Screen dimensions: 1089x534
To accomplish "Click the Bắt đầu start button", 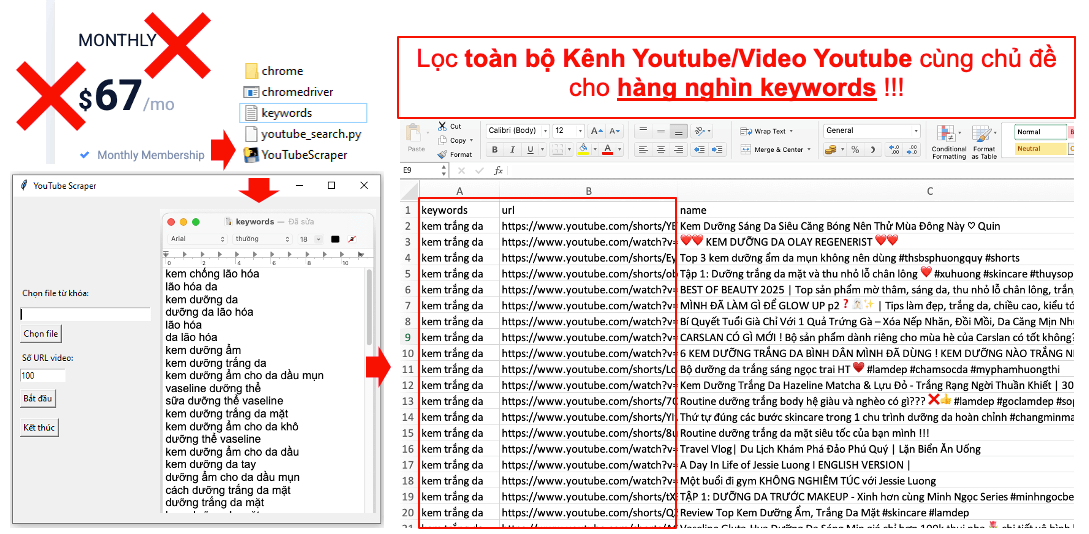I will pyautogui.click(x=38, y=399).
